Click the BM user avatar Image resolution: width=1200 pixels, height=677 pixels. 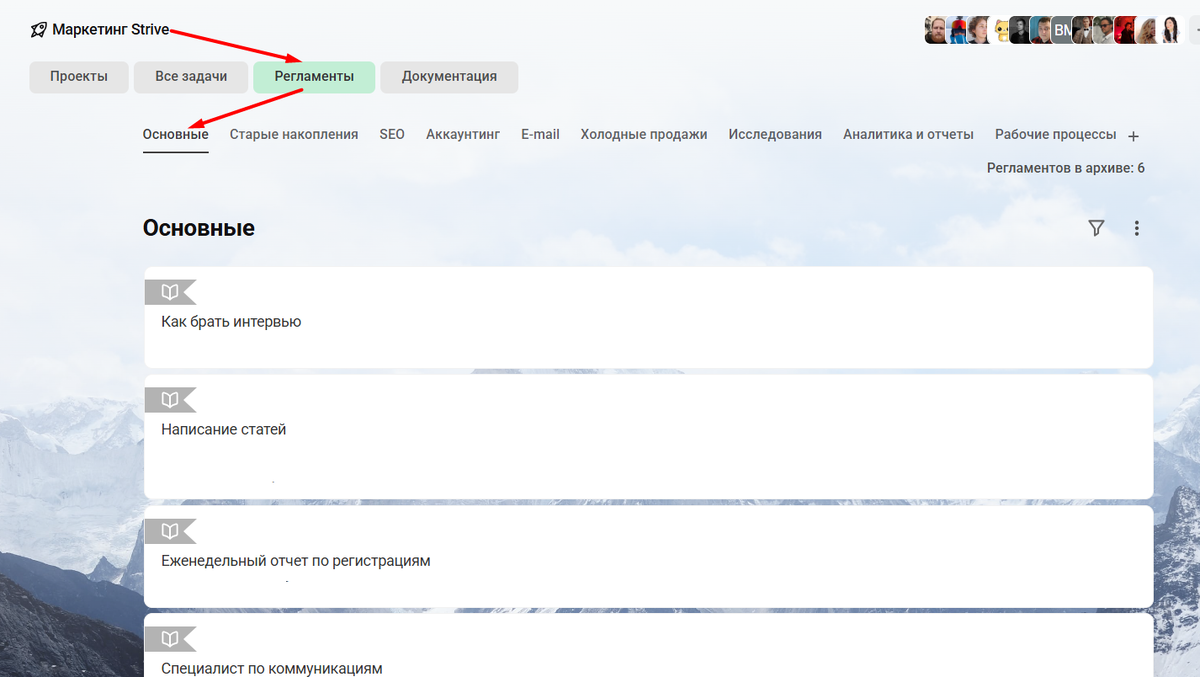point(1063,30)
